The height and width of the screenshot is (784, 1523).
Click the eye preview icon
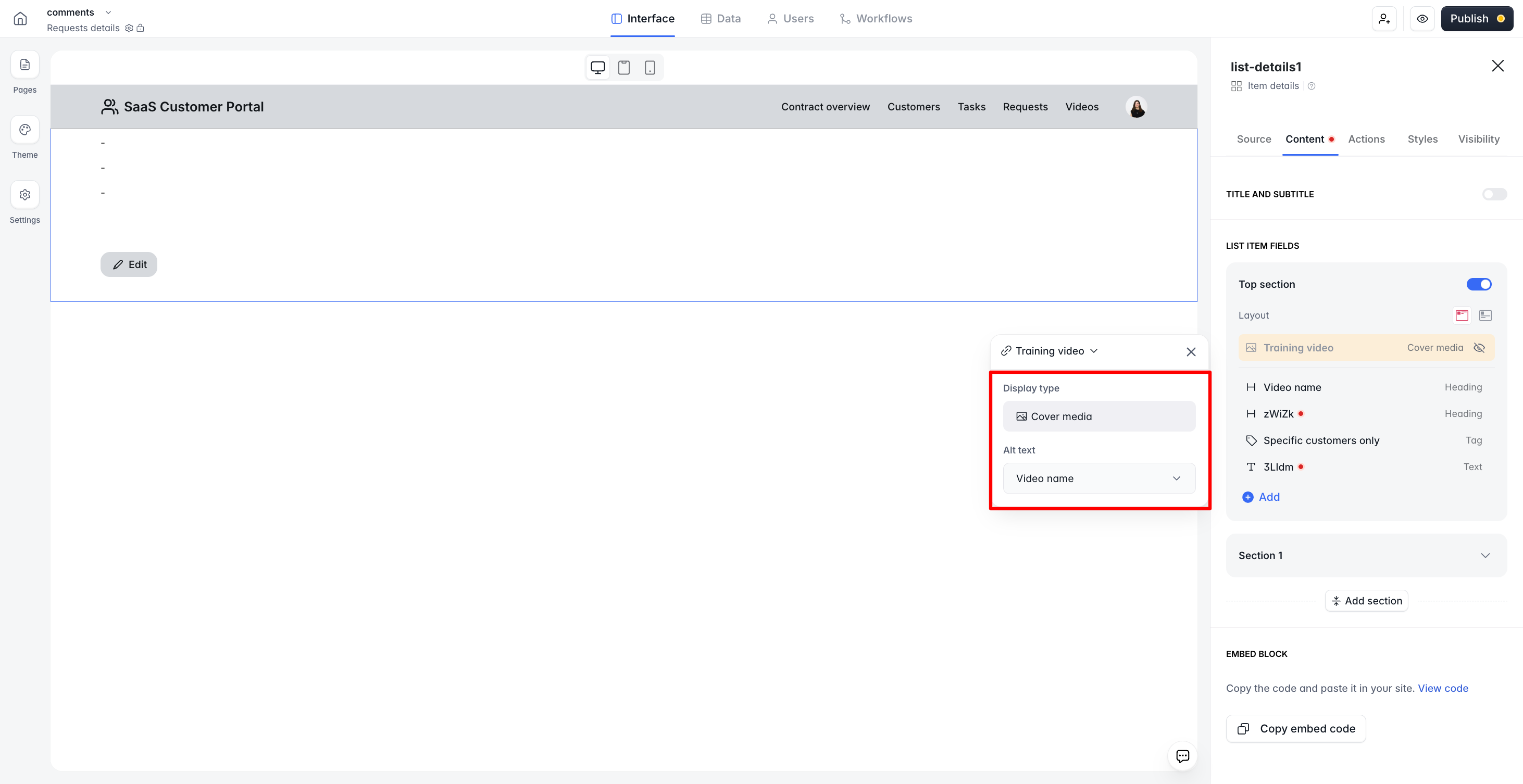(x=1422, y=19)
